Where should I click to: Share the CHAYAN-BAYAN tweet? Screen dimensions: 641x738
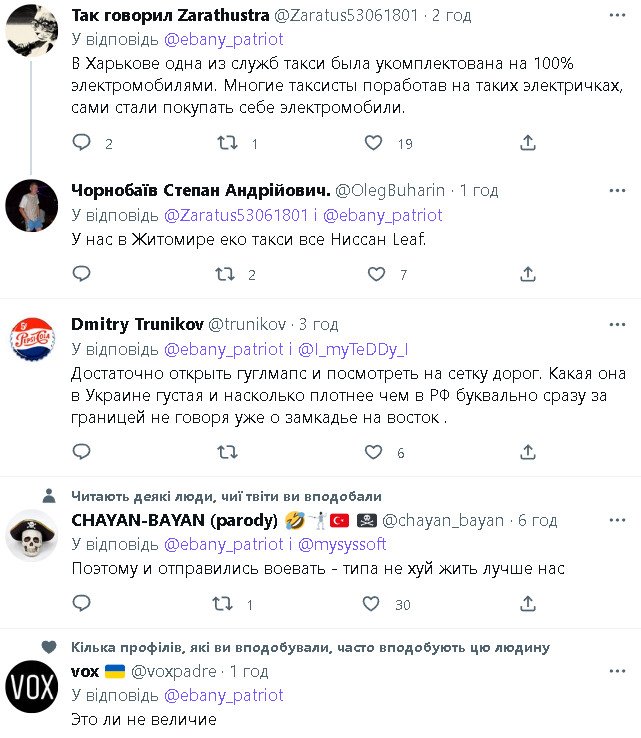527,604
